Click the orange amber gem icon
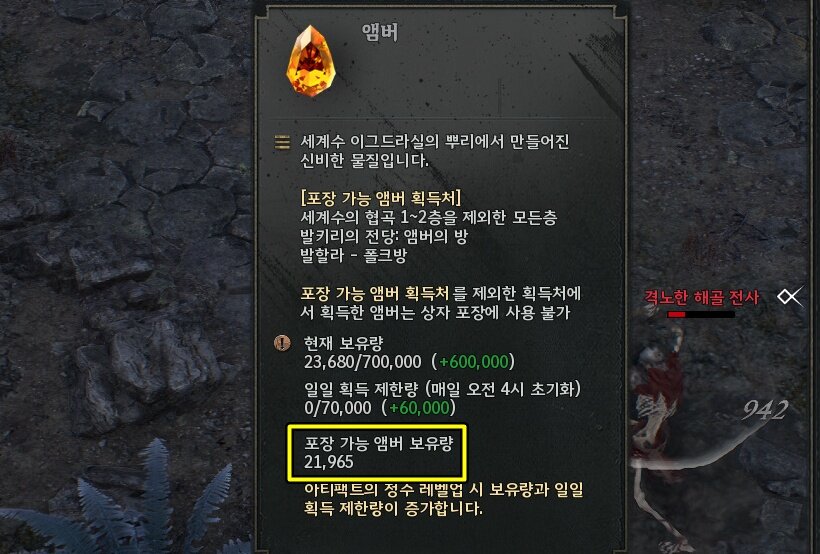The width and height of the screenshot is (820, 554). (x=311, y=61)
